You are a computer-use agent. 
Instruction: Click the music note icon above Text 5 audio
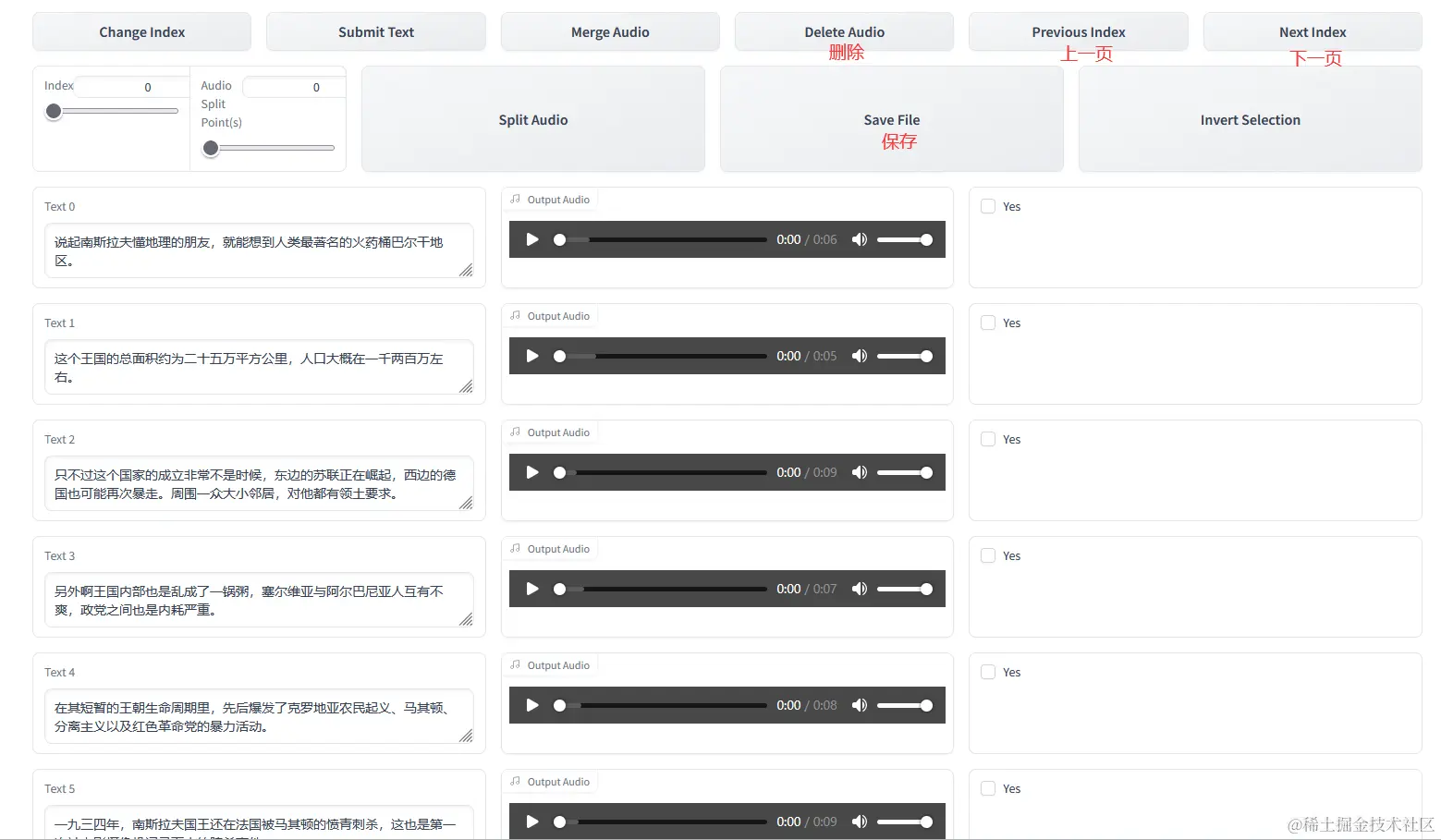[516, 781]
